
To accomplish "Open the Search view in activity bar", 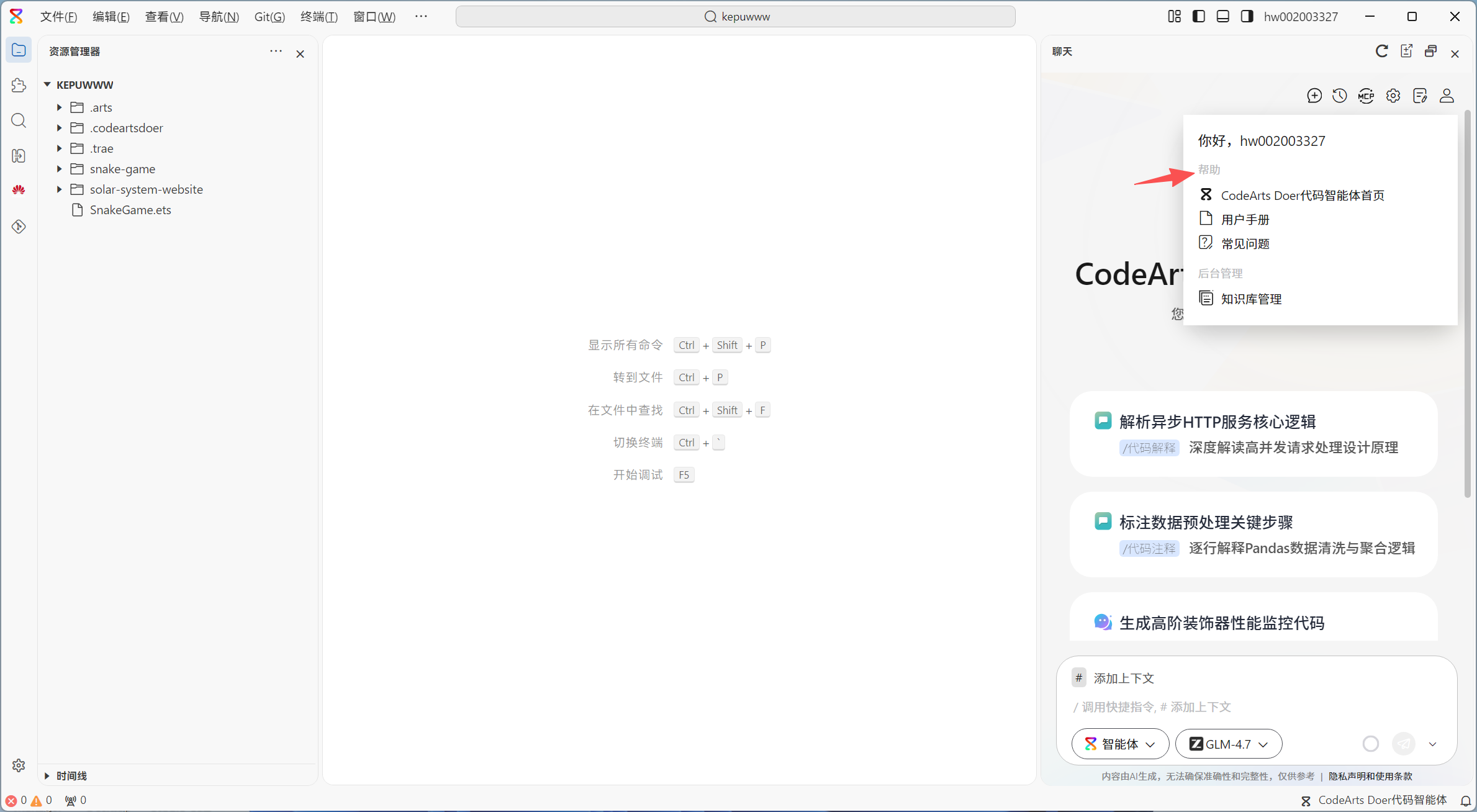I will pos(19,120).
